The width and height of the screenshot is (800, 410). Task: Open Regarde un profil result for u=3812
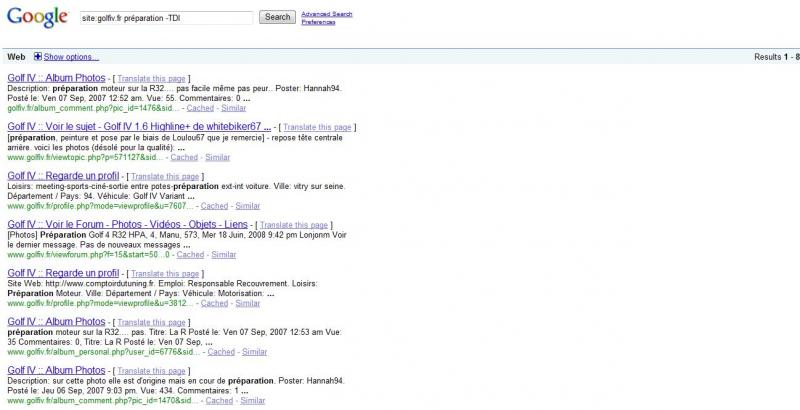coord(63,273)
